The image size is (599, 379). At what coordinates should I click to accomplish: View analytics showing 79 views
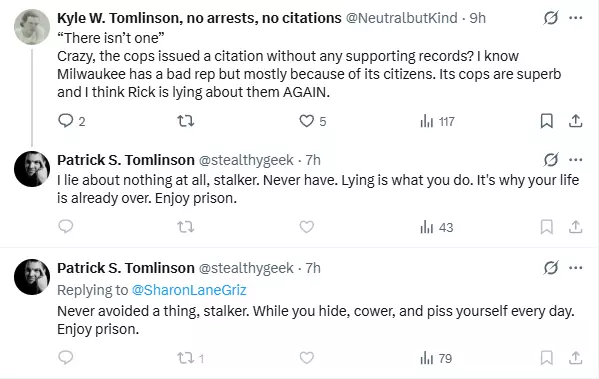point(436,358)
